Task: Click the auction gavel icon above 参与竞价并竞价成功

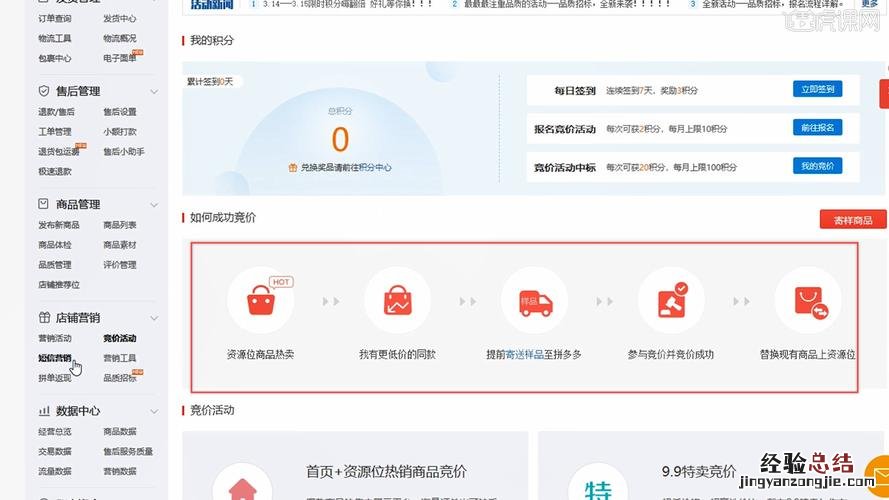Action: click(x=671, y=300)
